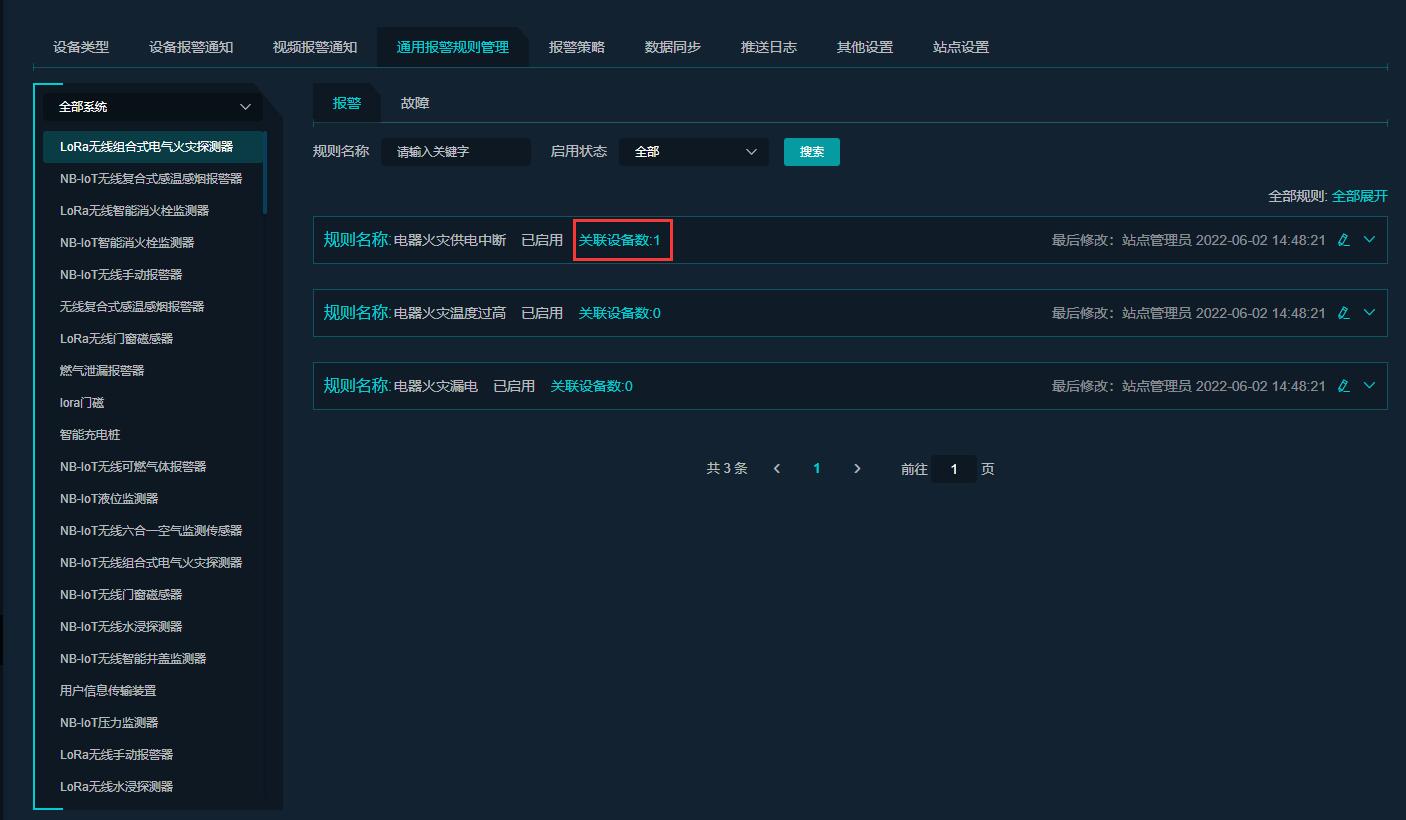Select NB-IoT无线智能井盖监测器 in list
This screenshot has width=1406, height=820.
coord(153,659)
